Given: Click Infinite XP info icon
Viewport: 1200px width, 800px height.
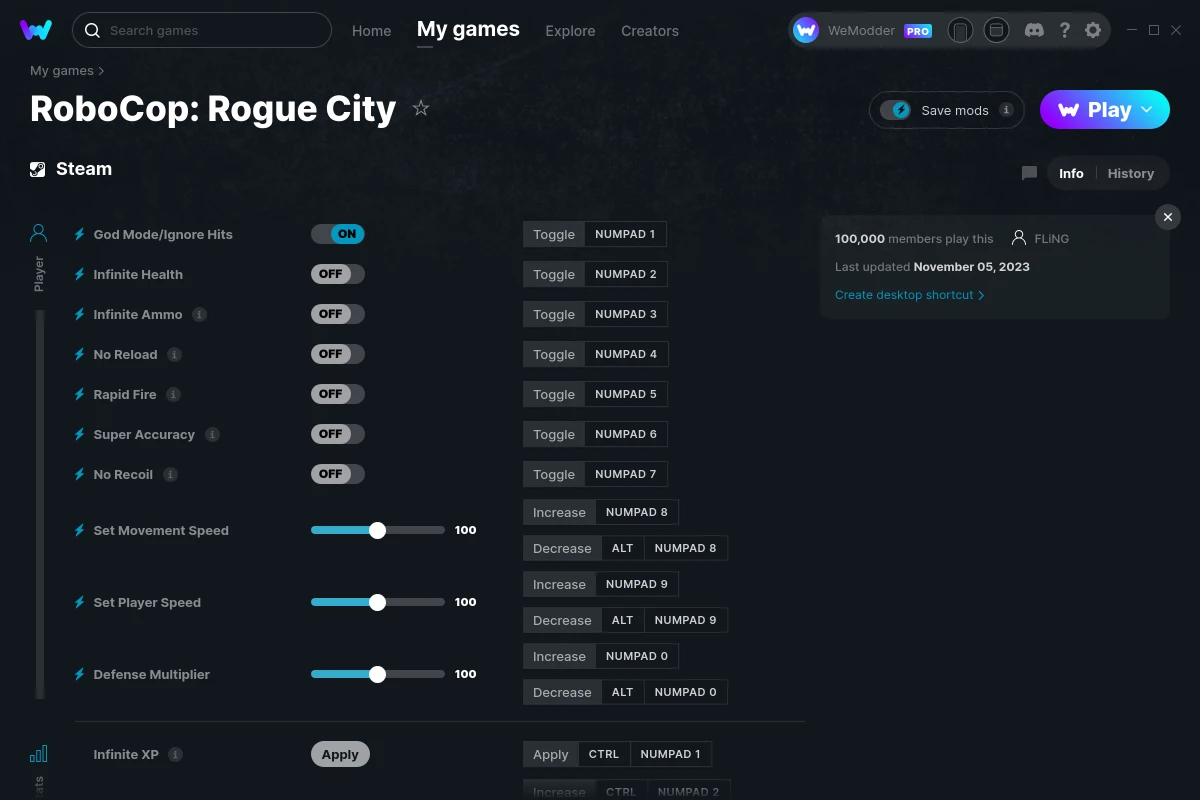Looking at the screenshot, I should pos(176,754).
